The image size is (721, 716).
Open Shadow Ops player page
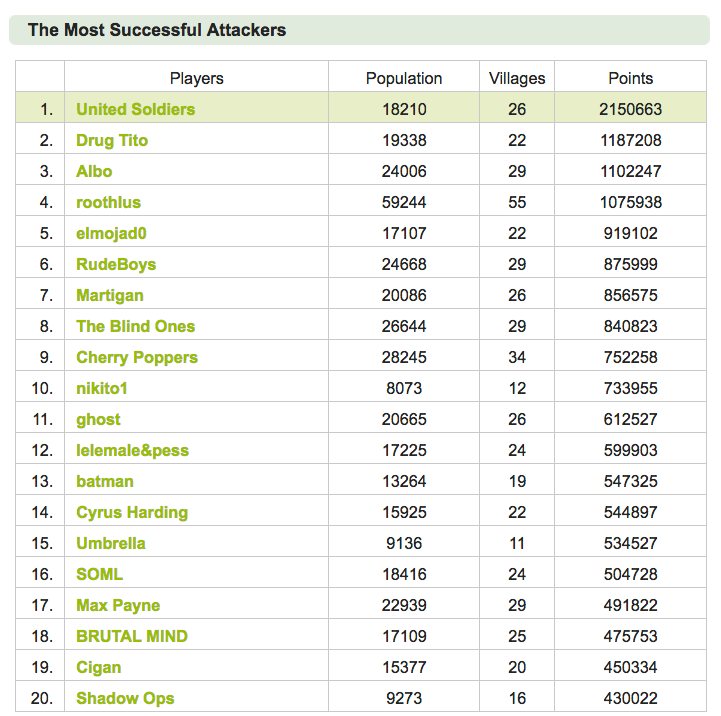(x=126, y=699)
